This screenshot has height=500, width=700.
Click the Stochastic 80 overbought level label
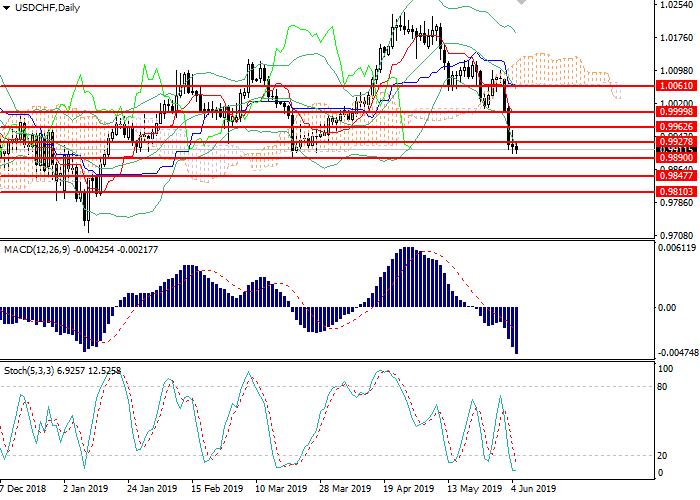point(663,386)
